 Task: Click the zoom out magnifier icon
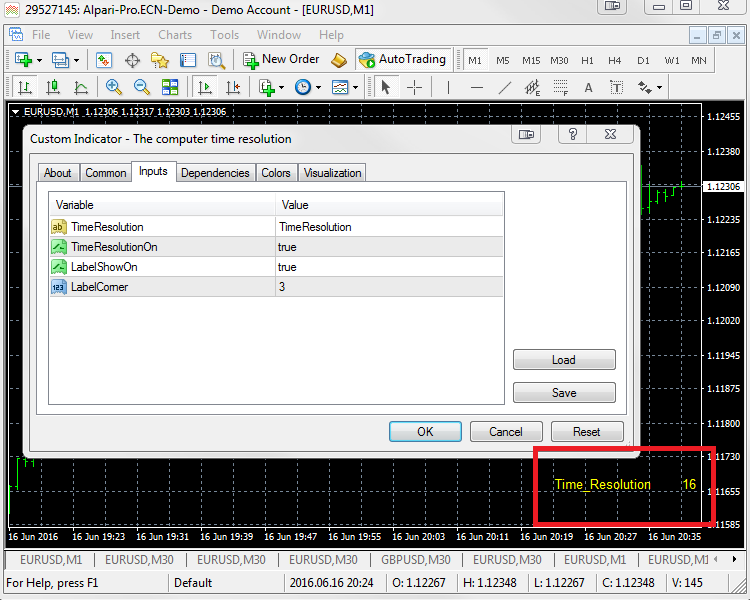point(141,88)
